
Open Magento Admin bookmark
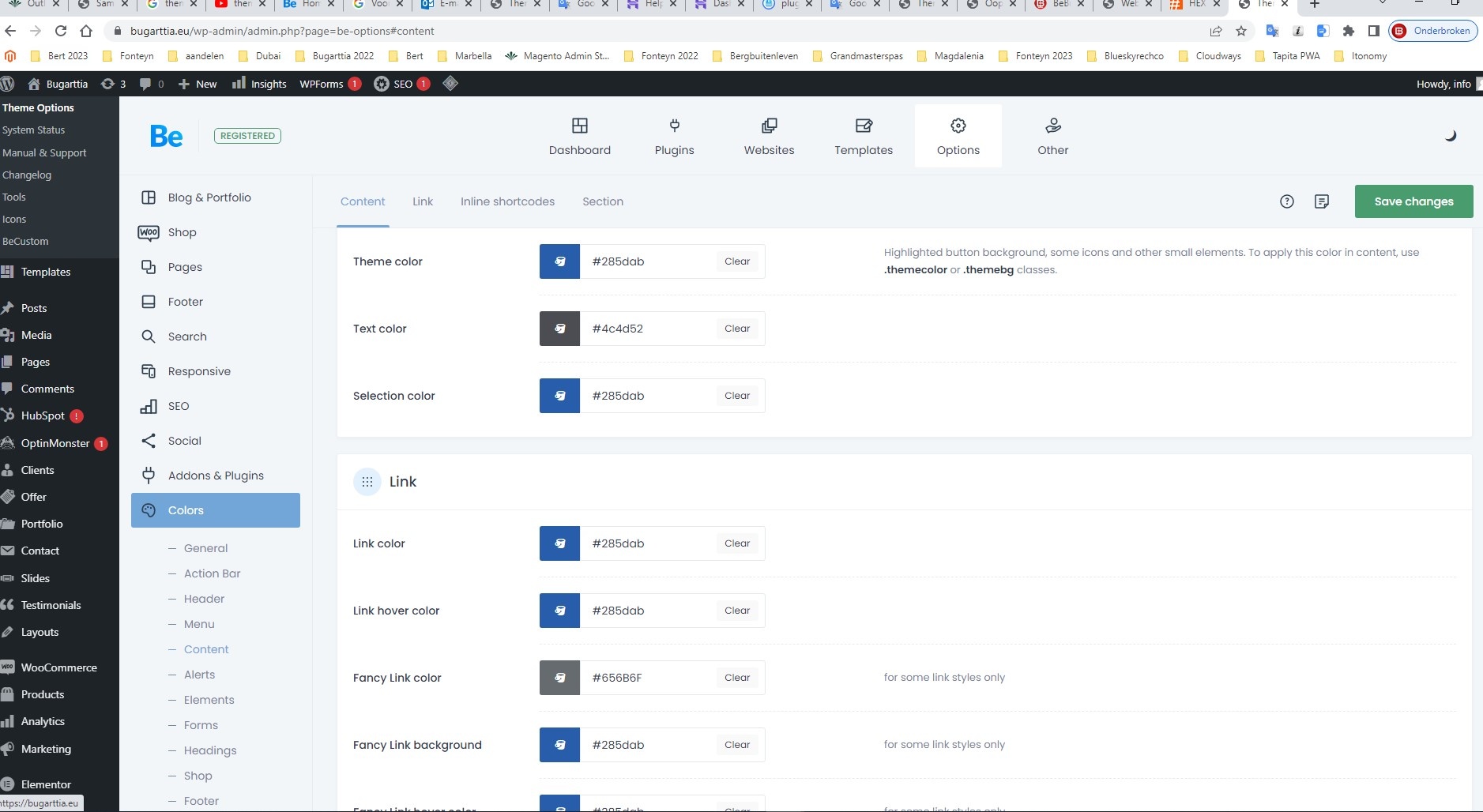point(558,56)
